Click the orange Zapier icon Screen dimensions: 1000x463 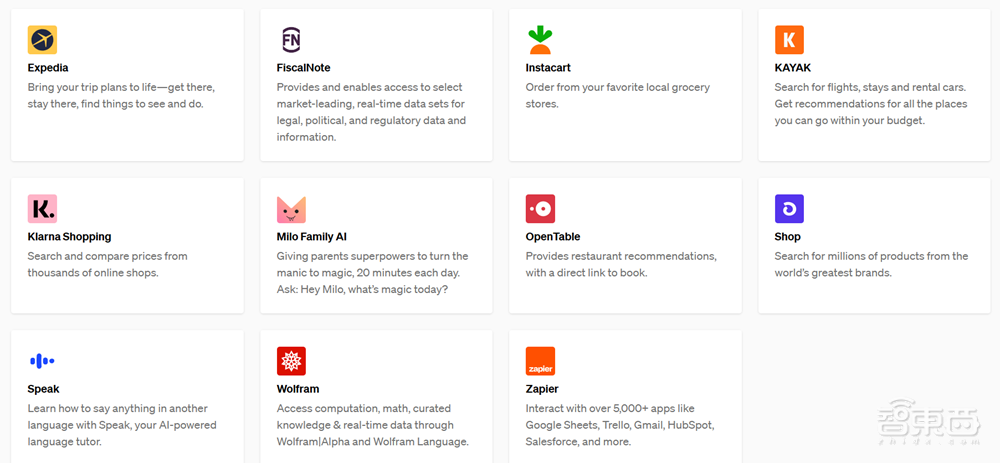[540, 361]
